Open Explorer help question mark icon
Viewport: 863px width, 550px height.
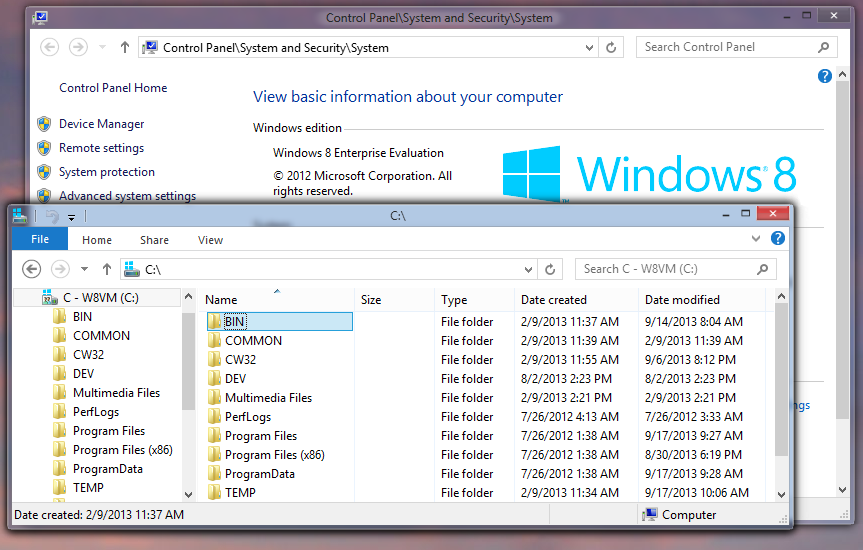point(777,238)
